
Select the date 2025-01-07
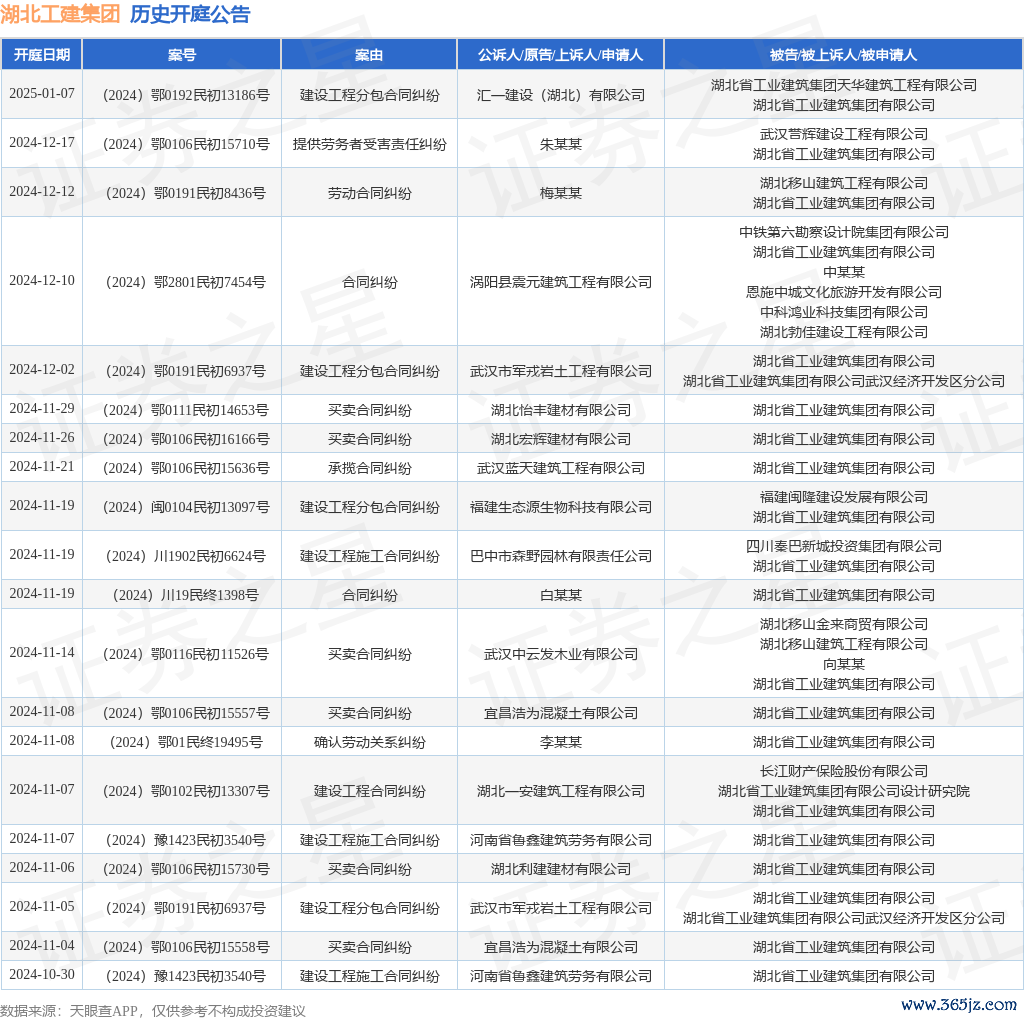click(x=42, y=93)
